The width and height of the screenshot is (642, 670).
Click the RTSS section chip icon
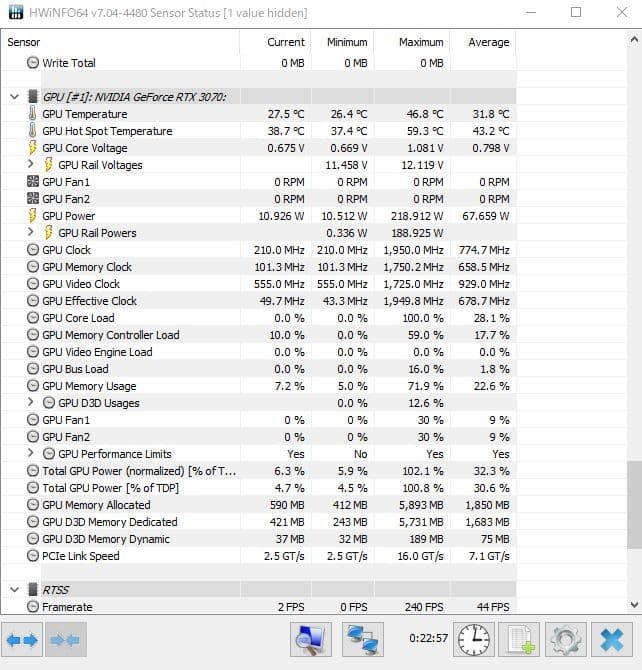tap(32, 590)
